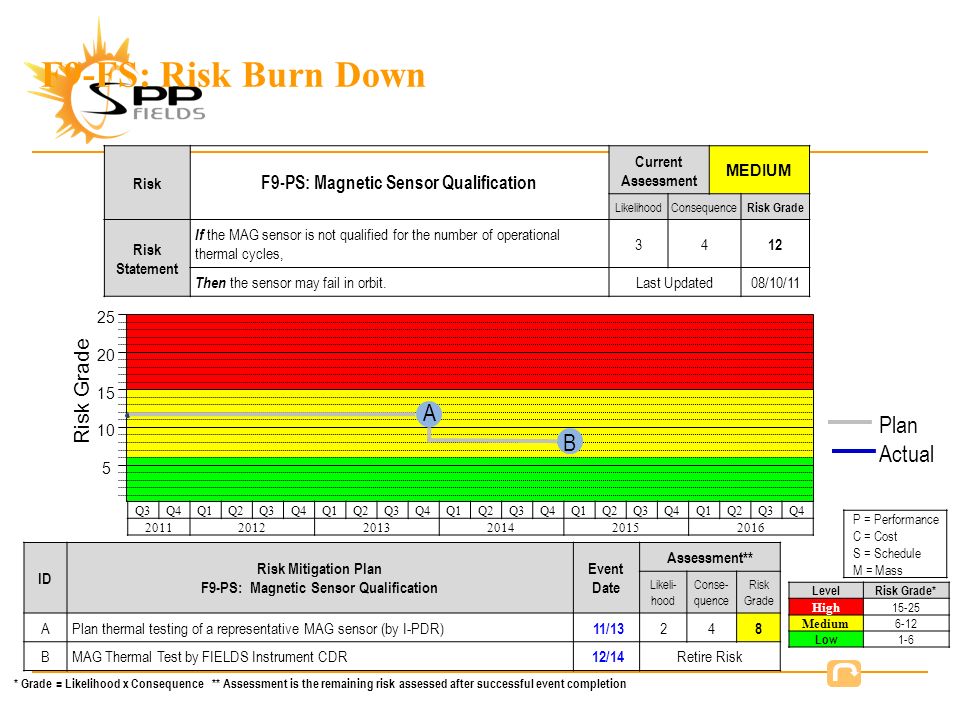Click the risk grade value 12
This screenshot has width=960, height=720.
click(775, 245)
